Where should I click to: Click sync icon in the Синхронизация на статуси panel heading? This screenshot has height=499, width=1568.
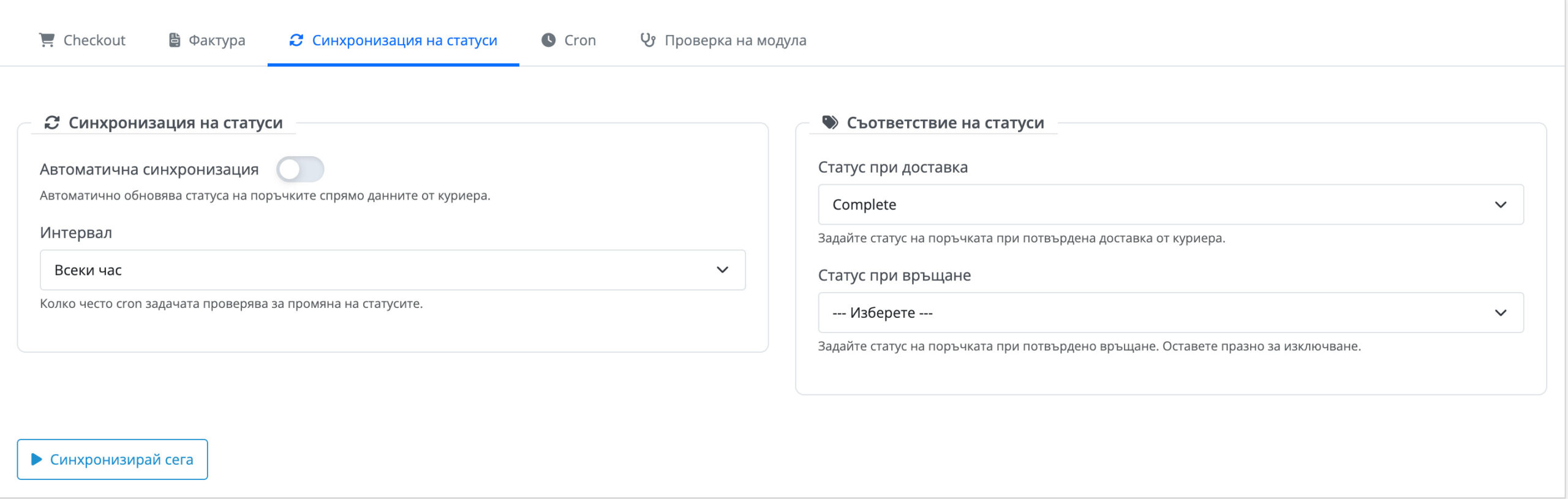pos(52,123)
